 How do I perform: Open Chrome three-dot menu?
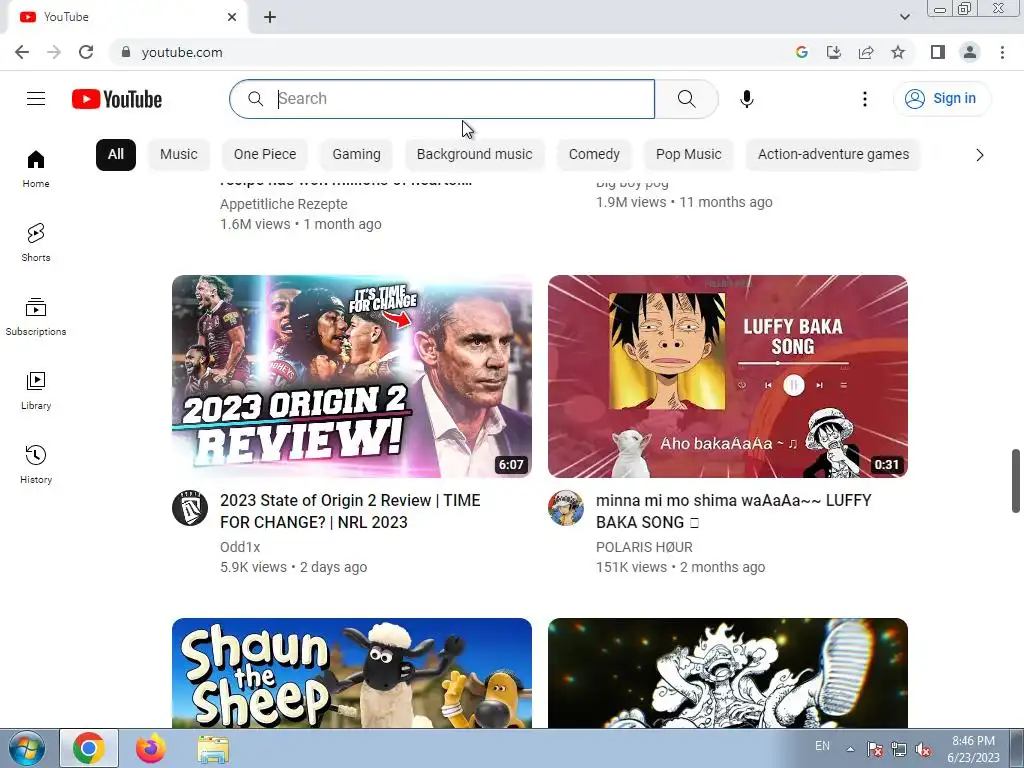click(1002, 52)
